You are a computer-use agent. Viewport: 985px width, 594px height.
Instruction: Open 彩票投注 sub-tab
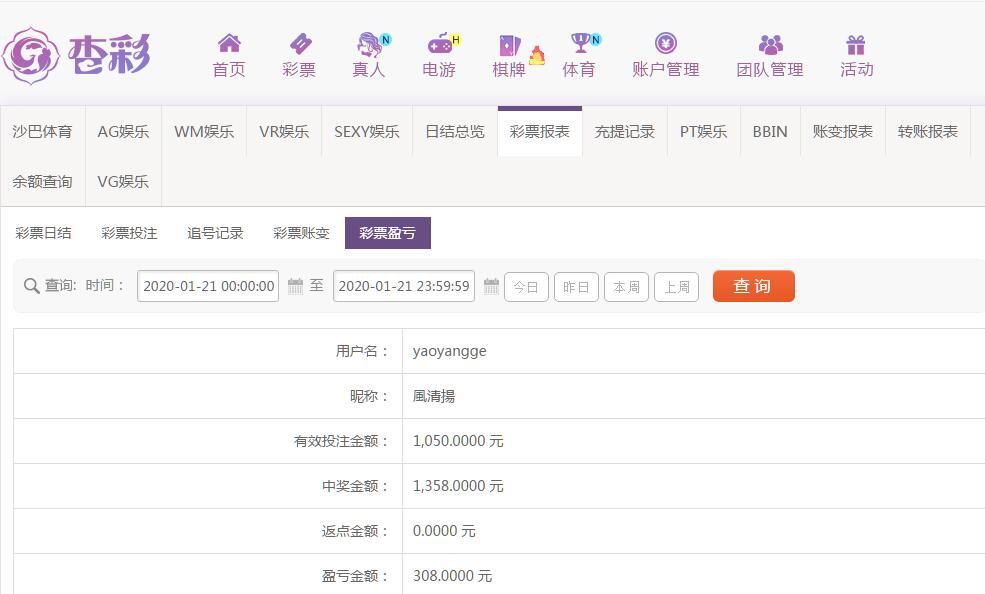(129, 233)
